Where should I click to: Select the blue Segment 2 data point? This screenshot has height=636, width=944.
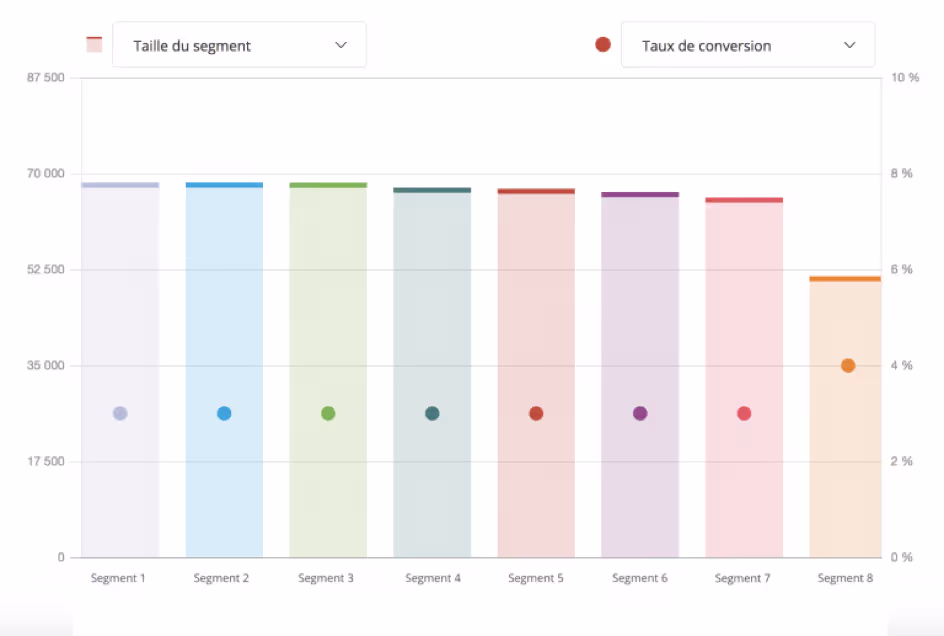click(222, 412)
